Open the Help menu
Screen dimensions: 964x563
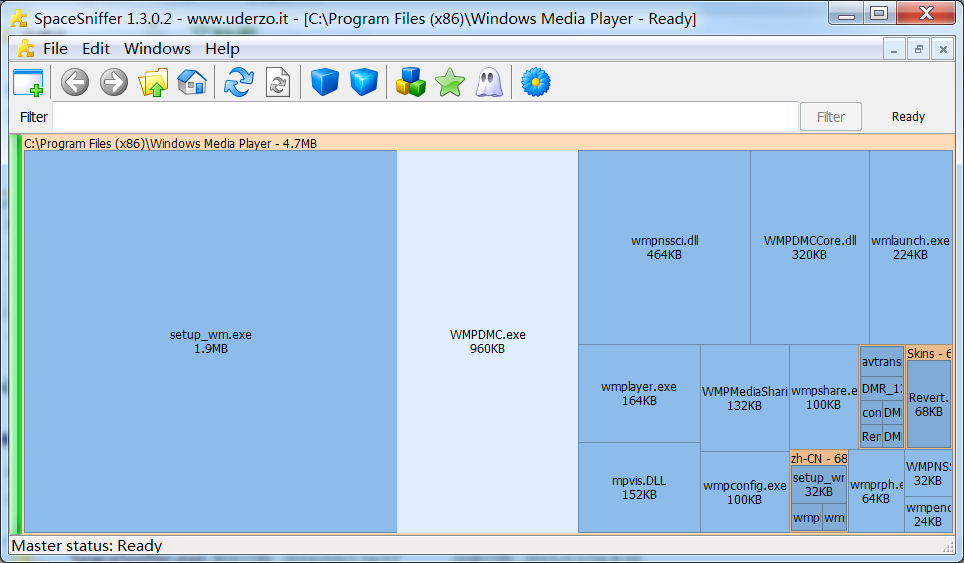click(222, 49)
